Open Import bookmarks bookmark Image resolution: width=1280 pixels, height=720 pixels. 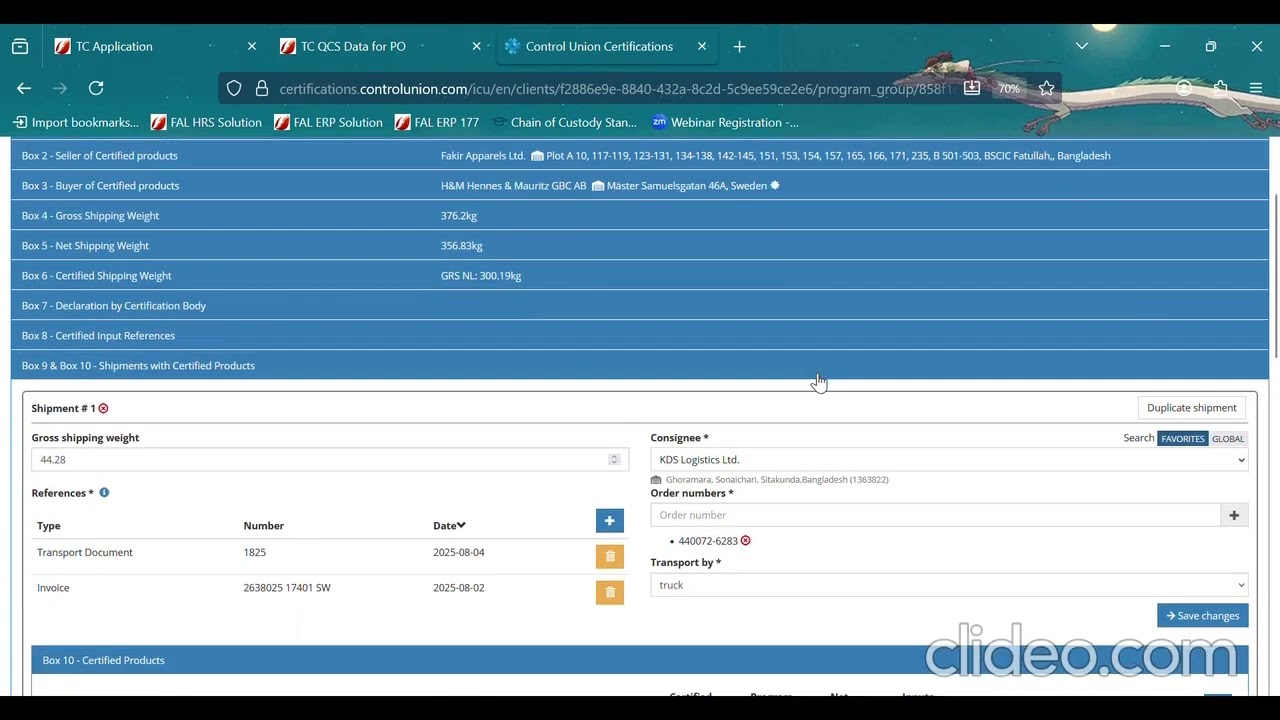click(x=76, y=122)
